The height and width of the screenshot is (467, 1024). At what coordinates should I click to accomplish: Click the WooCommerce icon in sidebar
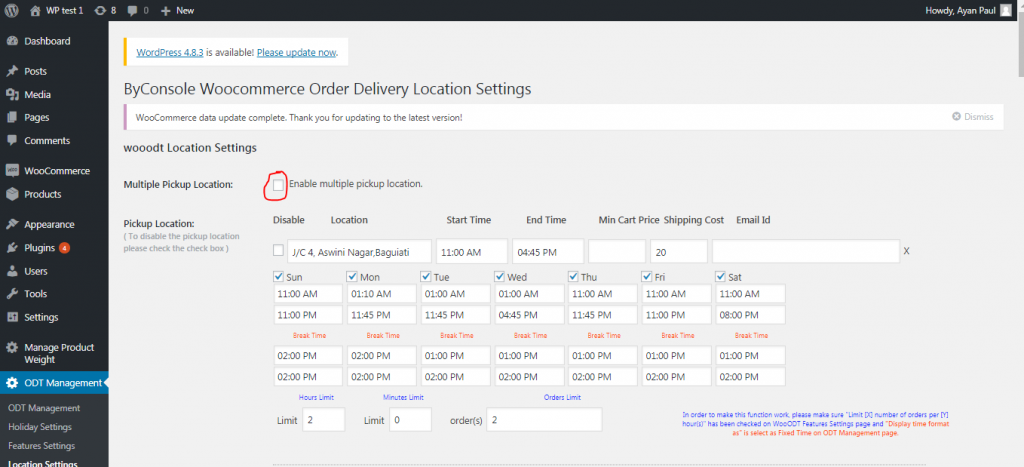(x=12, y=170)
